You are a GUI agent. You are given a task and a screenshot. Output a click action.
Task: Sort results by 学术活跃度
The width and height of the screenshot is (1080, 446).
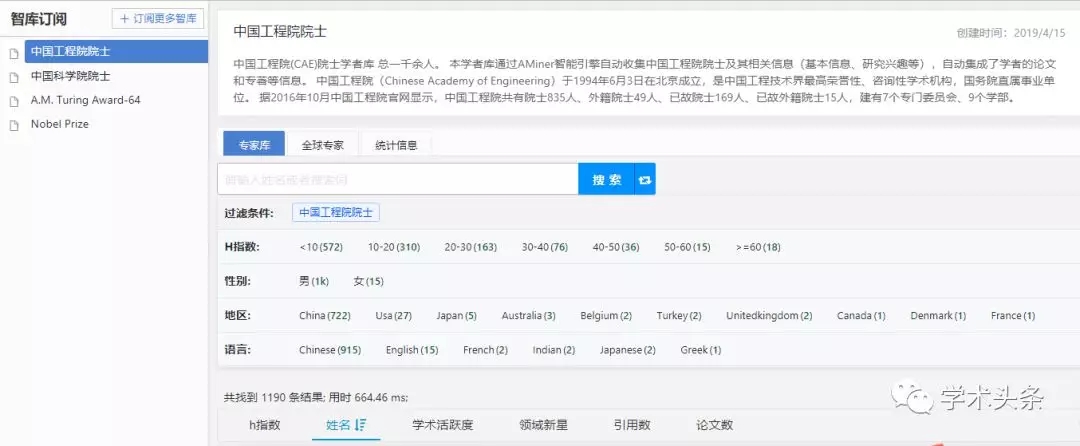pos(443,425)
